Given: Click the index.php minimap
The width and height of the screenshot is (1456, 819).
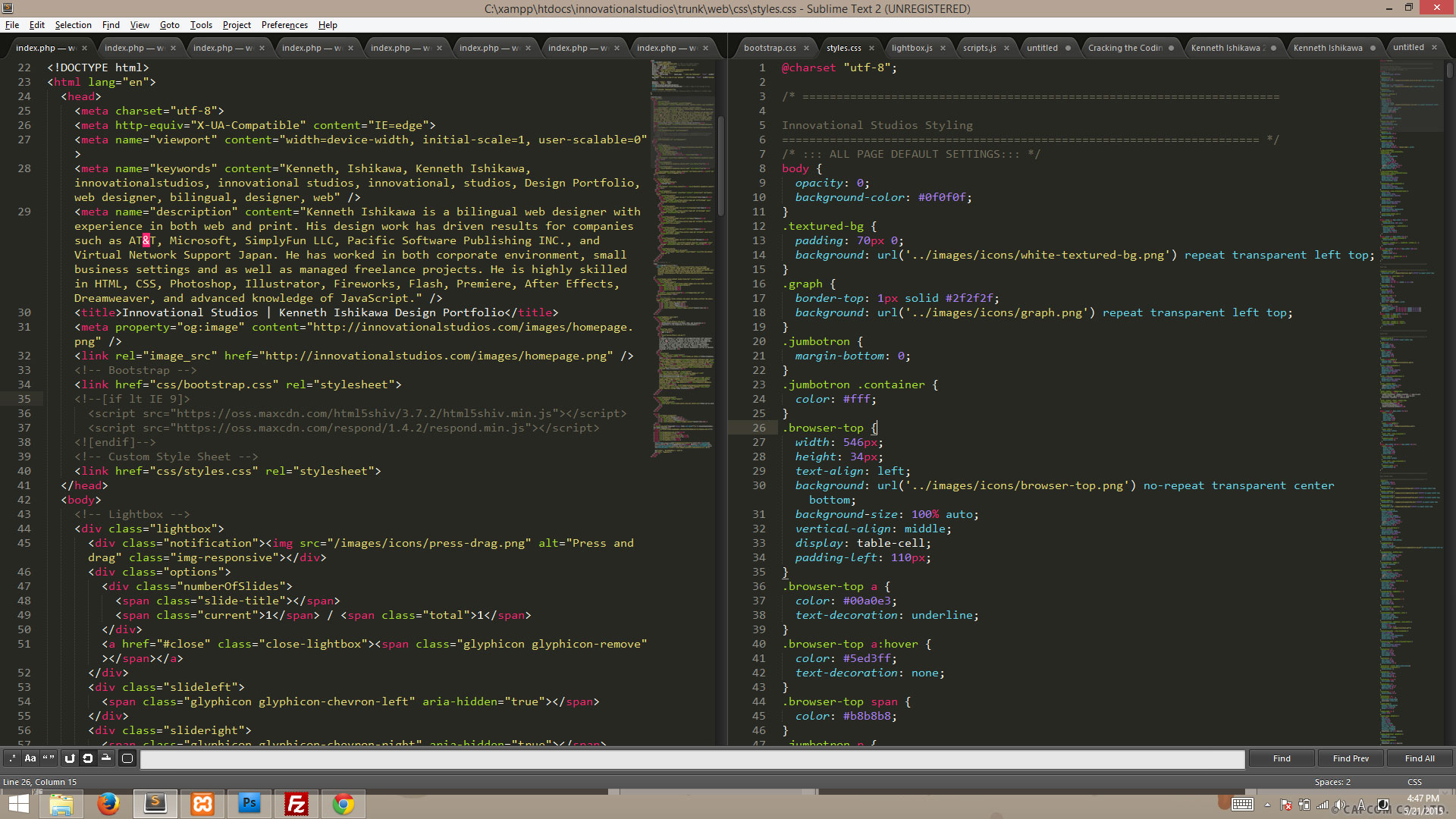Looking at the screenshot, I should [x=682, y=258].
